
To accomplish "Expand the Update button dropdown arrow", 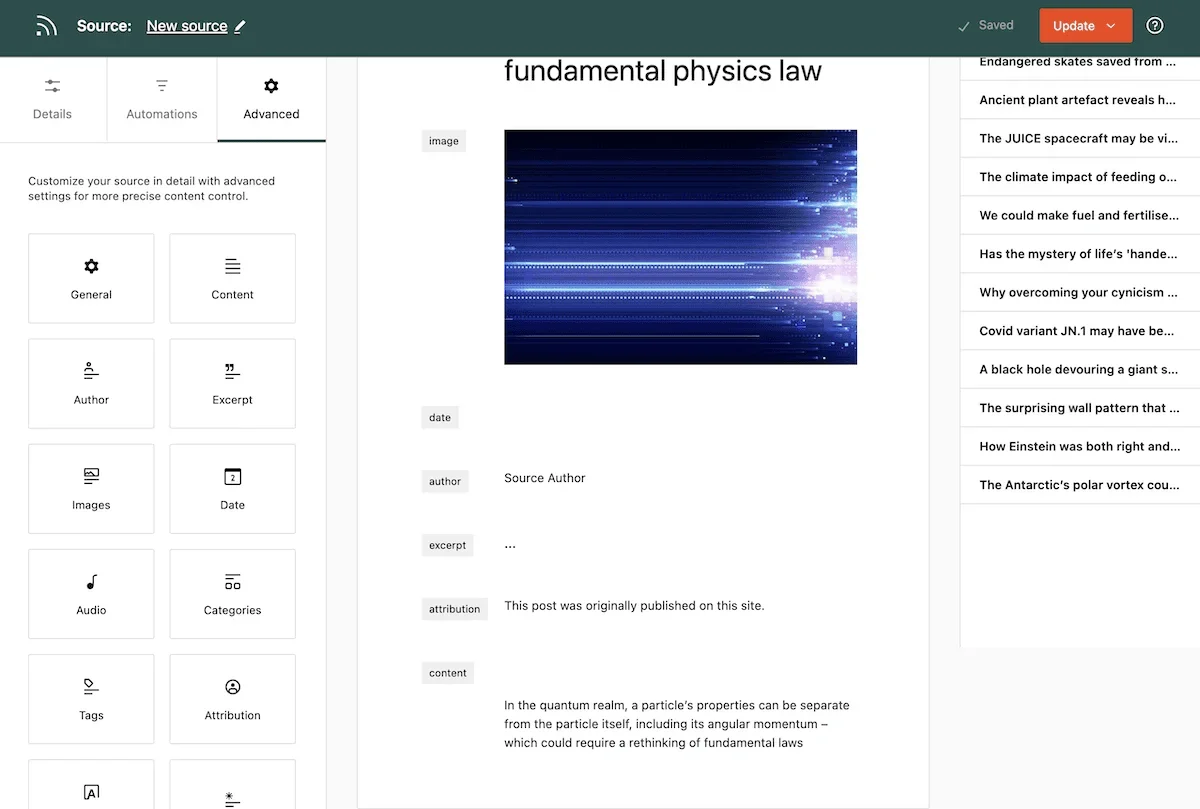I will [1111, 26].
